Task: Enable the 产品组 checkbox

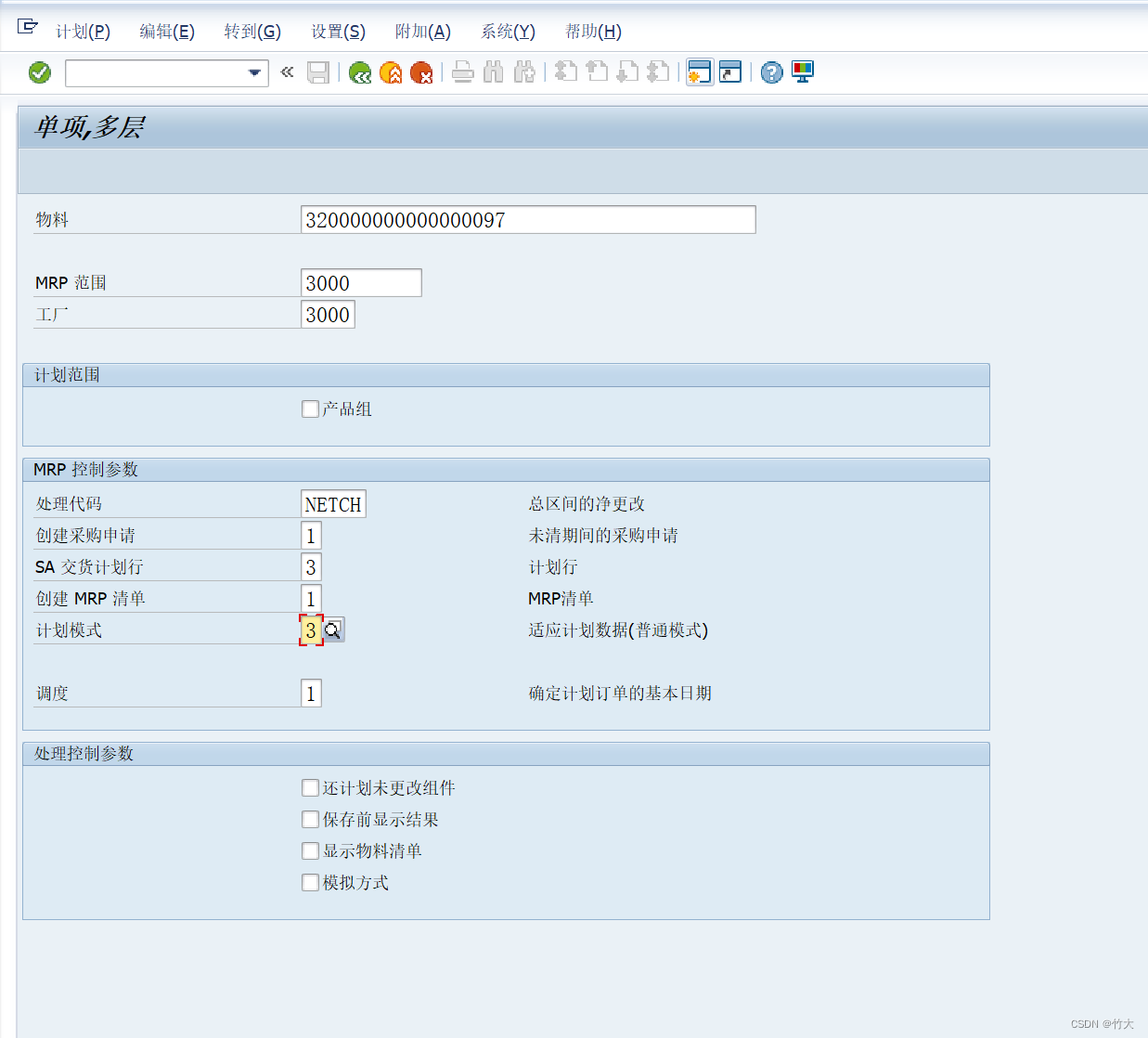Action: click(310, 409)
